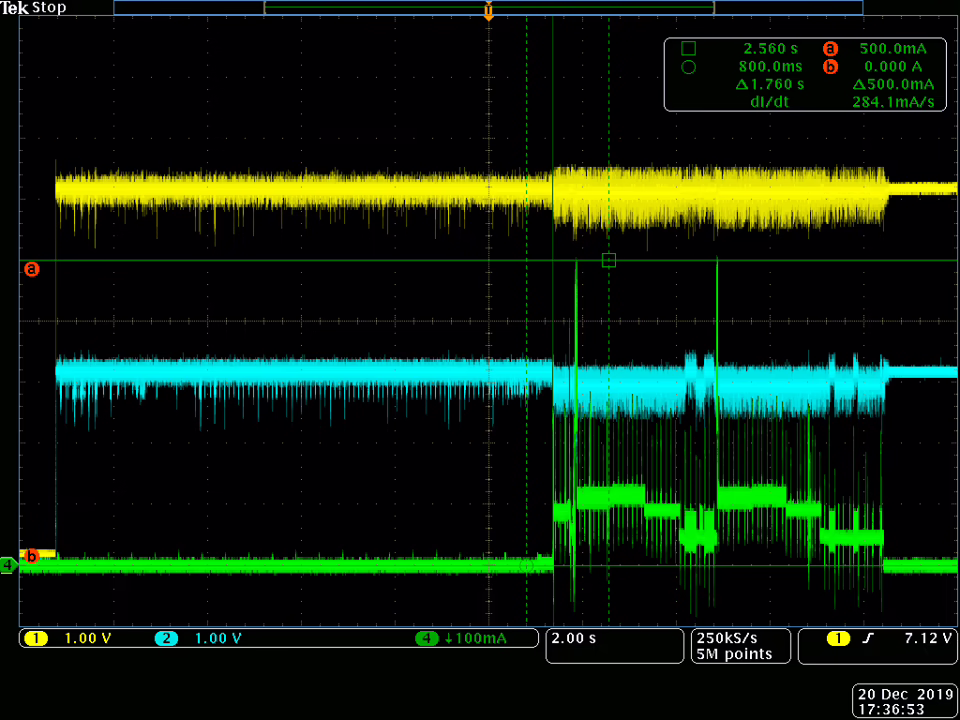This screenshot has width=960, height=720.
Task: Click the waveform record overview bar
Action: [488, 7]
